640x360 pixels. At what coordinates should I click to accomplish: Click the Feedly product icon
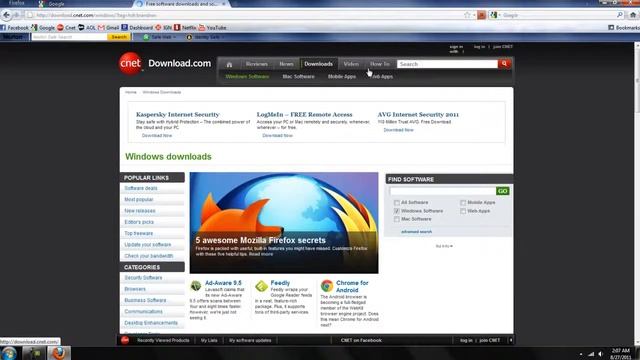pyautogui.click(x=261, y=286)
